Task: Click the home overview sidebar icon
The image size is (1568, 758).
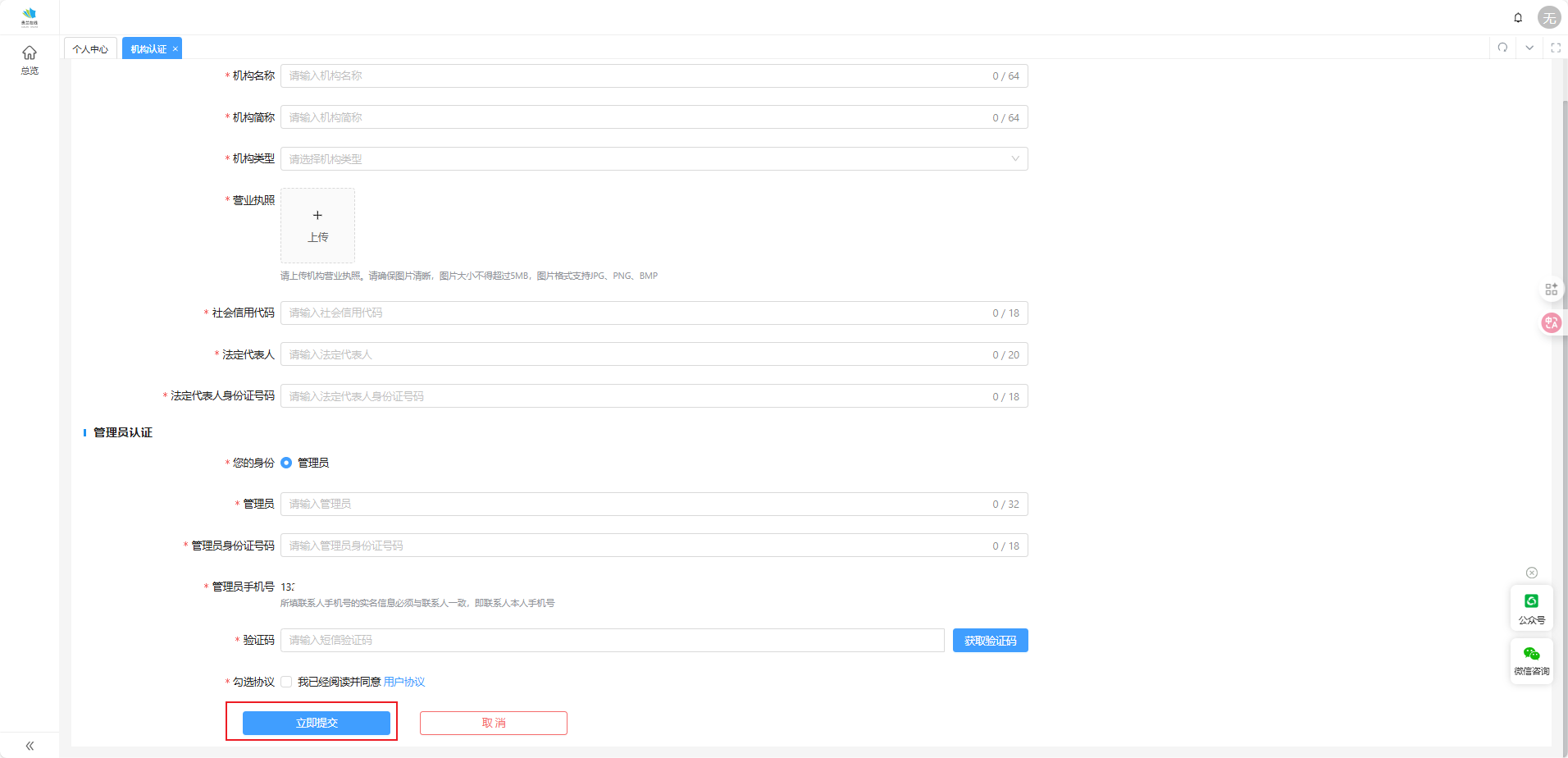Action: [30, 59]
